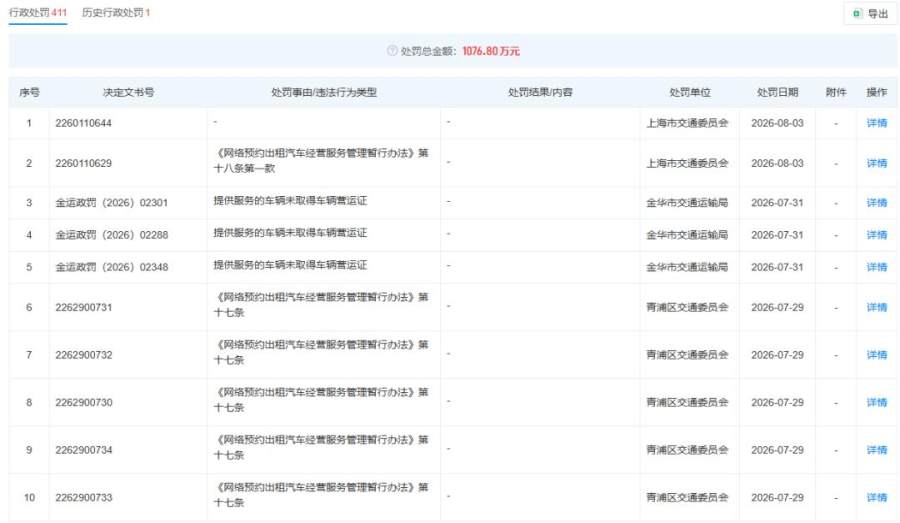
Task: Open 详情 for document 2262900730
Action: [x=876, y=402]
